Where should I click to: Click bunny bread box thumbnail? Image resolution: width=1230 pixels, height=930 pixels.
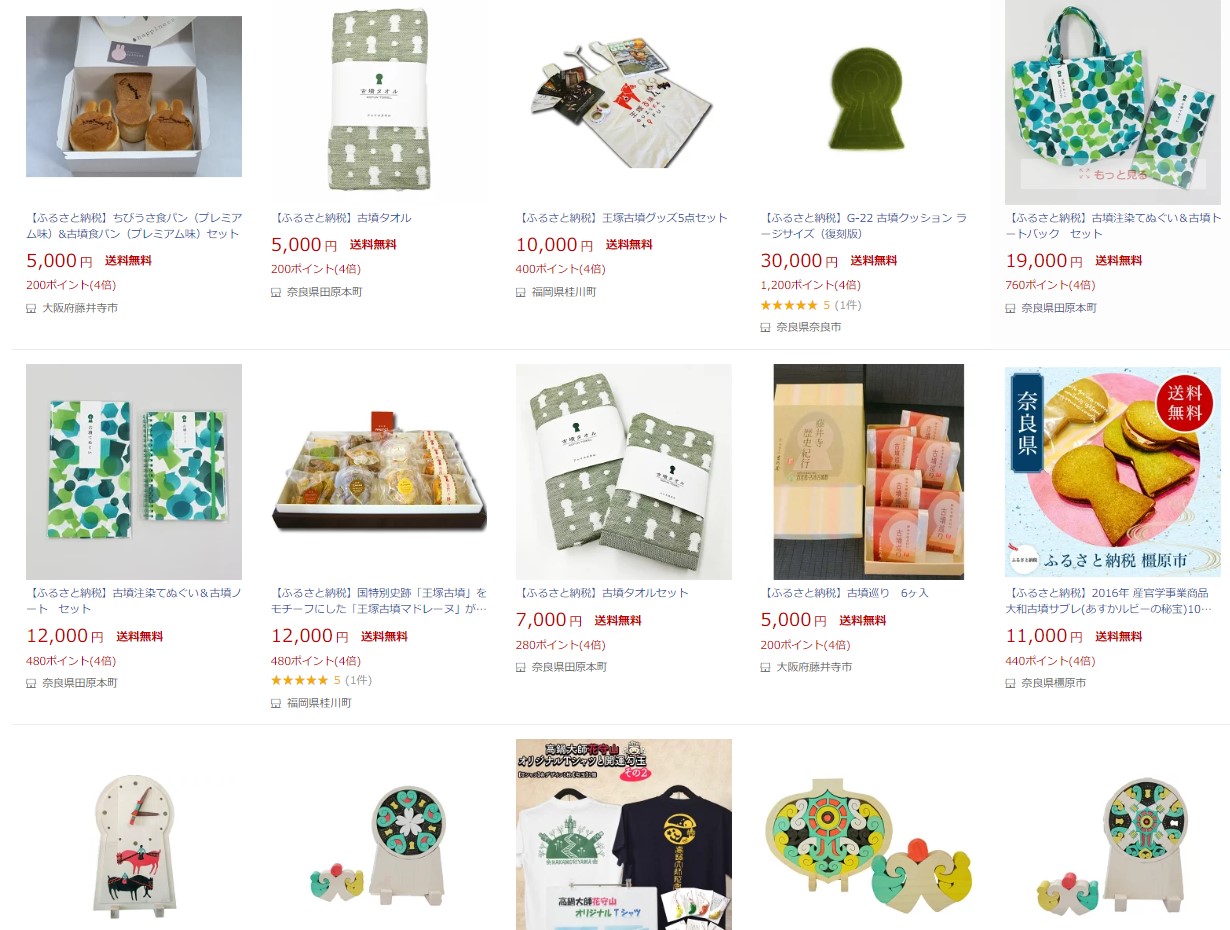pyautogui.click(x=134, y=97)
